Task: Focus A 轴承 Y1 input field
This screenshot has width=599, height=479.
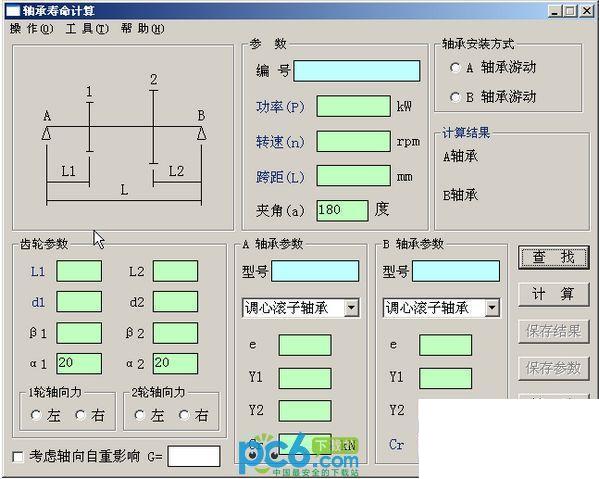Action: click(x=305, y=379)
